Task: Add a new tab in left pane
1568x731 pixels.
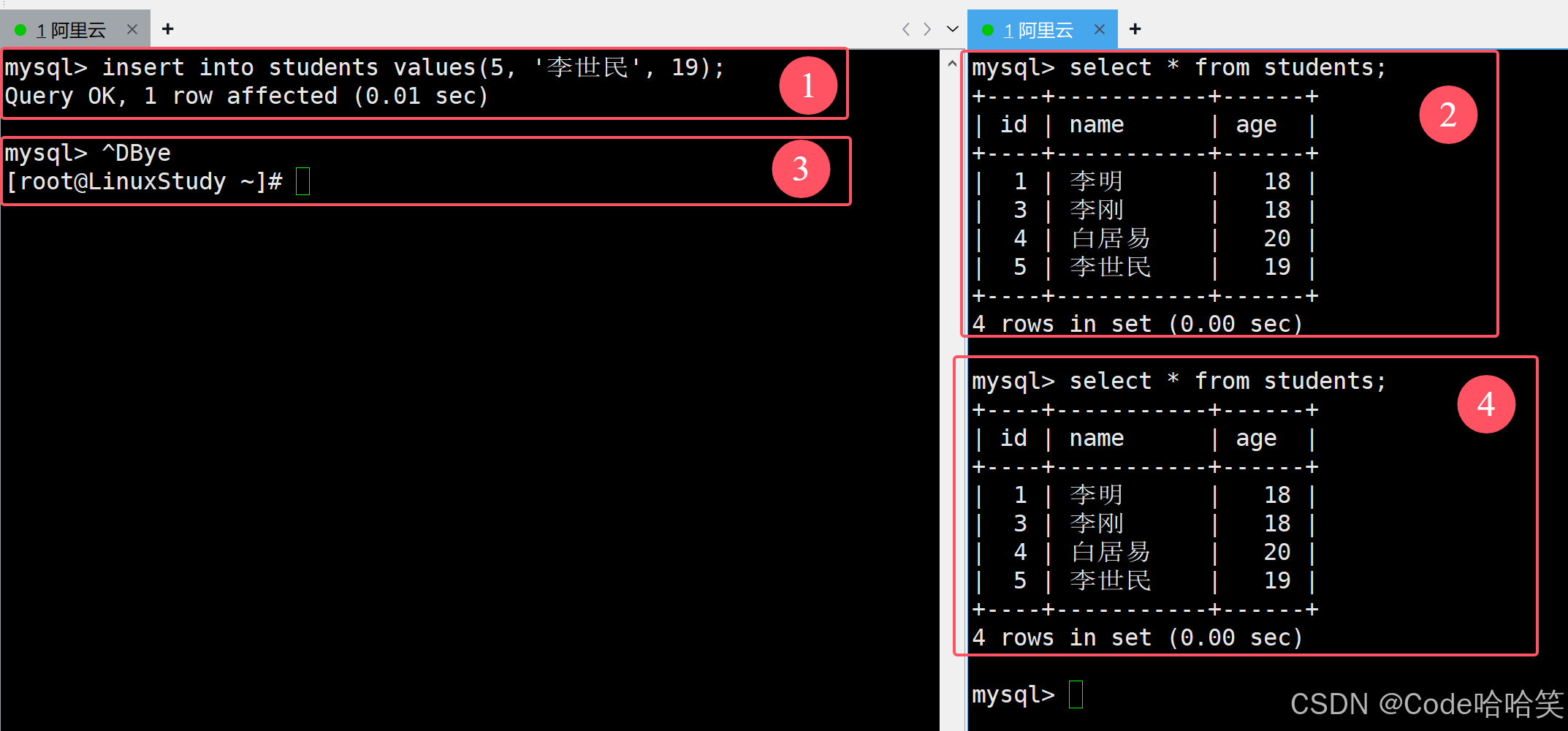Action: [168, 29]
